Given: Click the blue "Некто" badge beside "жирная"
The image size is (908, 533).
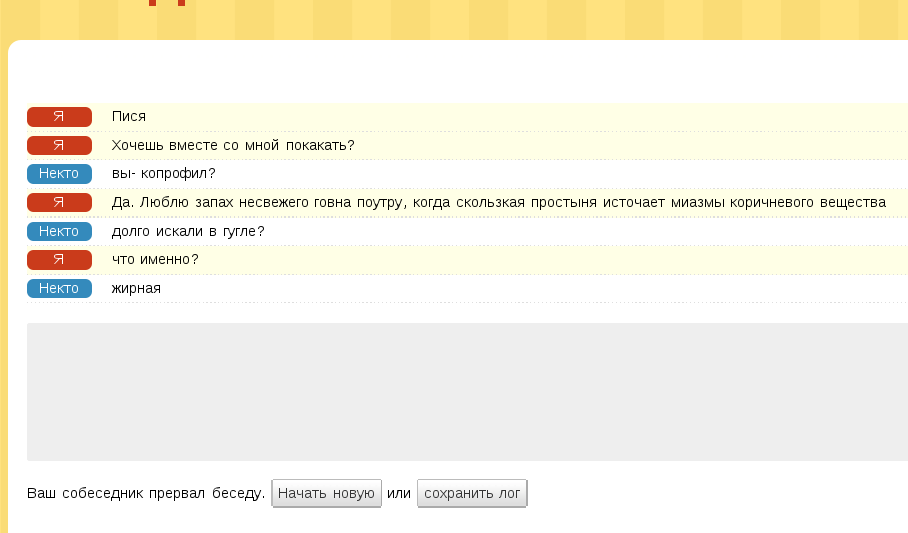Looking at the screenshot, I should click(59, 289).
